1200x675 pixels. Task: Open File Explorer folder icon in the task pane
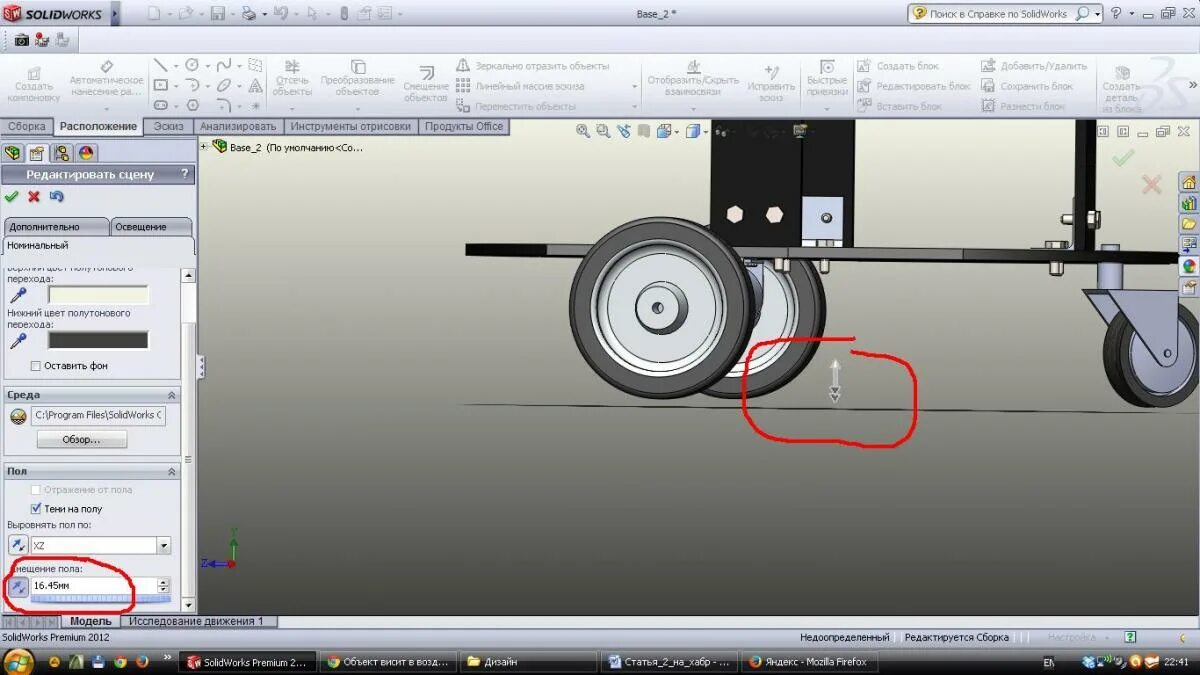1189,224
